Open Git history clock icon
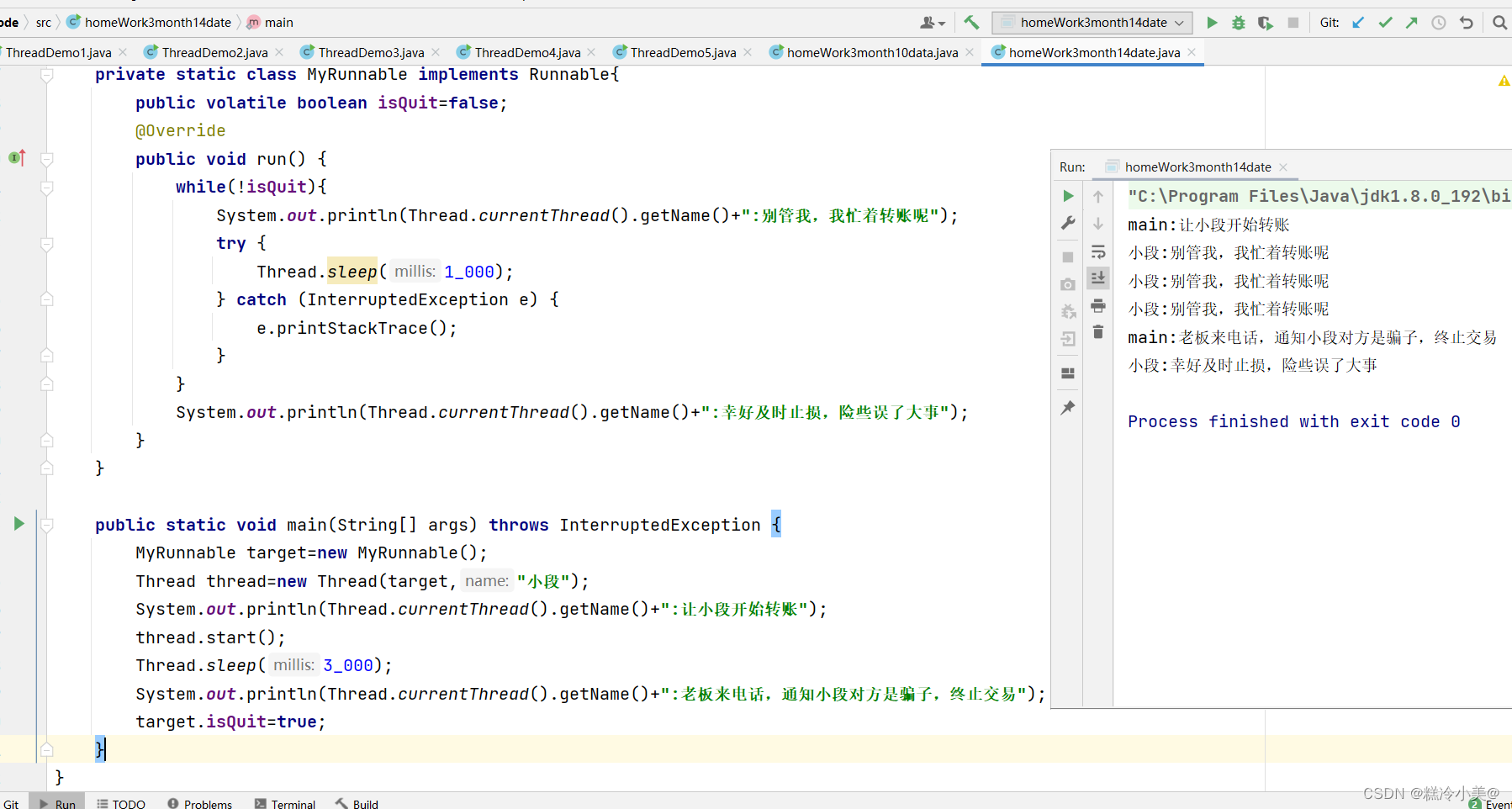The height and width of the screenshot is (809, 1512). click(x=1439, y=23)
